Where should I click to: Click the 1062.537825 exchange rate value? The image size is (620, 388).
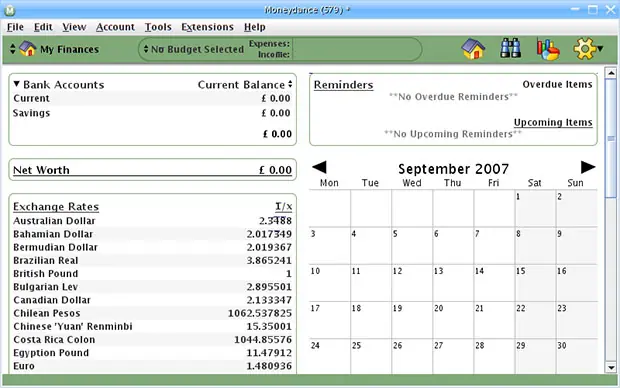pyautogui.click(x=260, y=313)
